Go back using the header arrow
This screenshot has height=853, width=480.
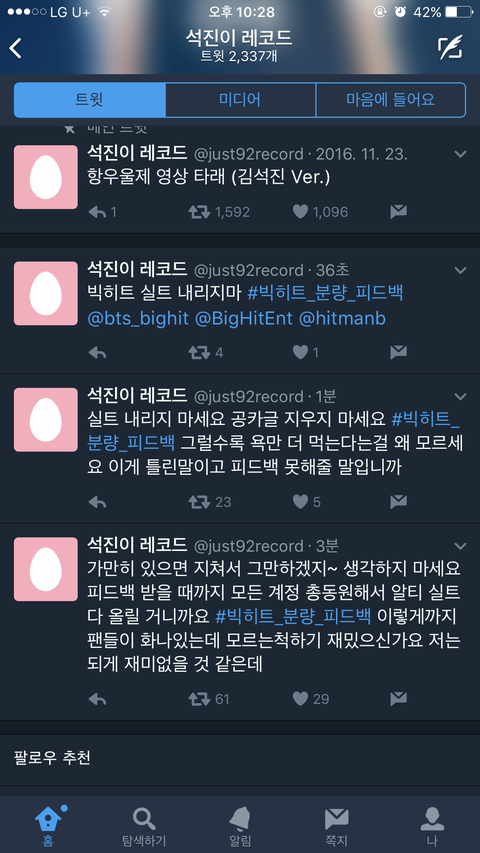pos(15,48)
